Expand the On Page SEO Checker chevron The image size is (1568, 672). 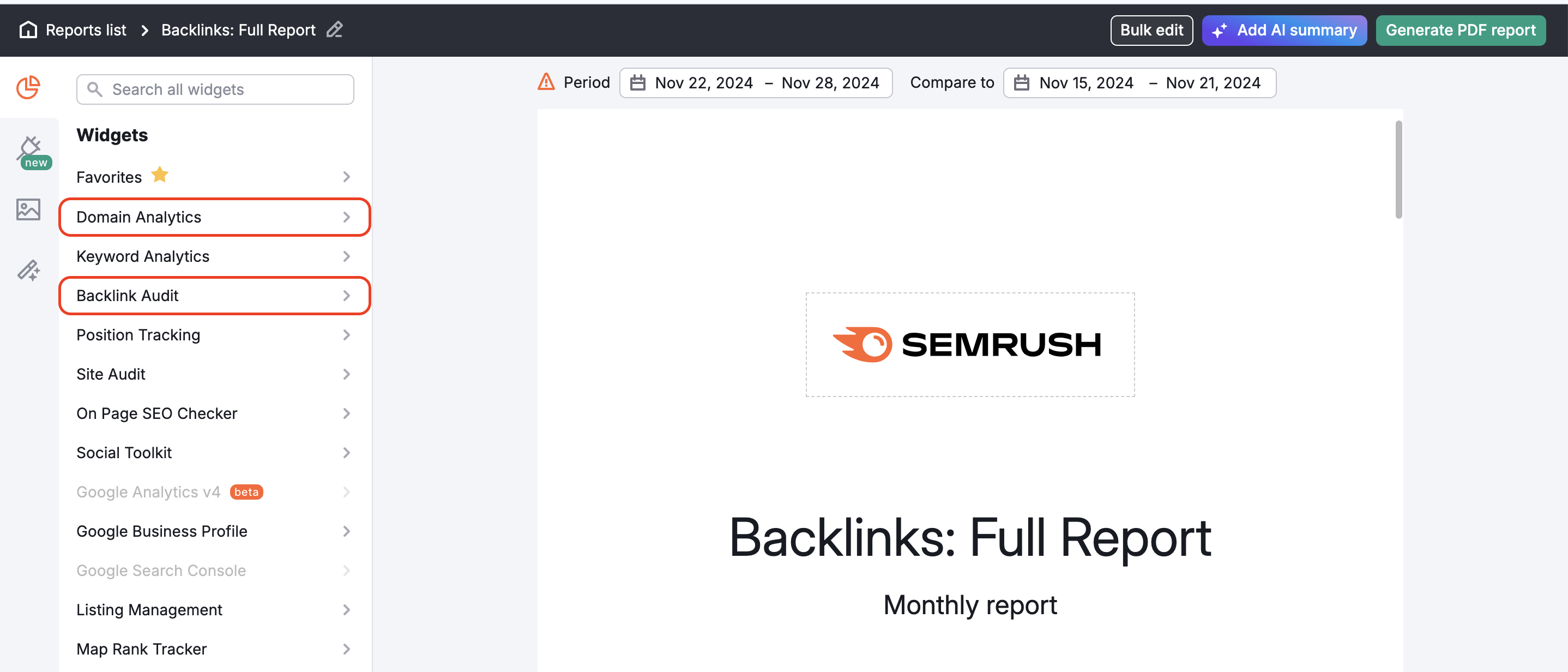click(x=346, y=413)
